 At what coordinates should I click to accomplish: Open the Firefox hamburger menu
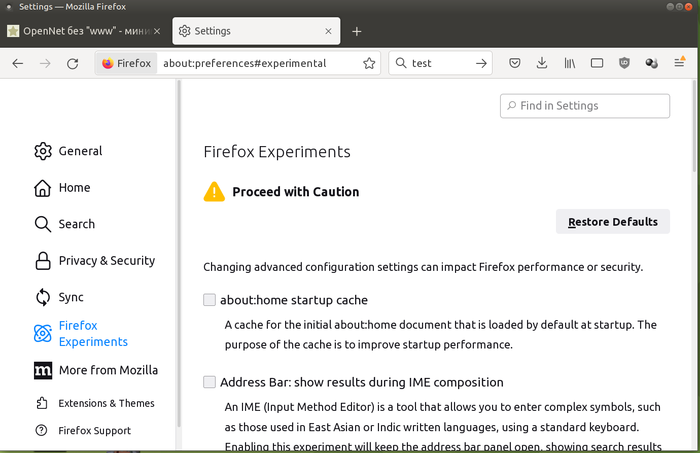tap(680, 63)
